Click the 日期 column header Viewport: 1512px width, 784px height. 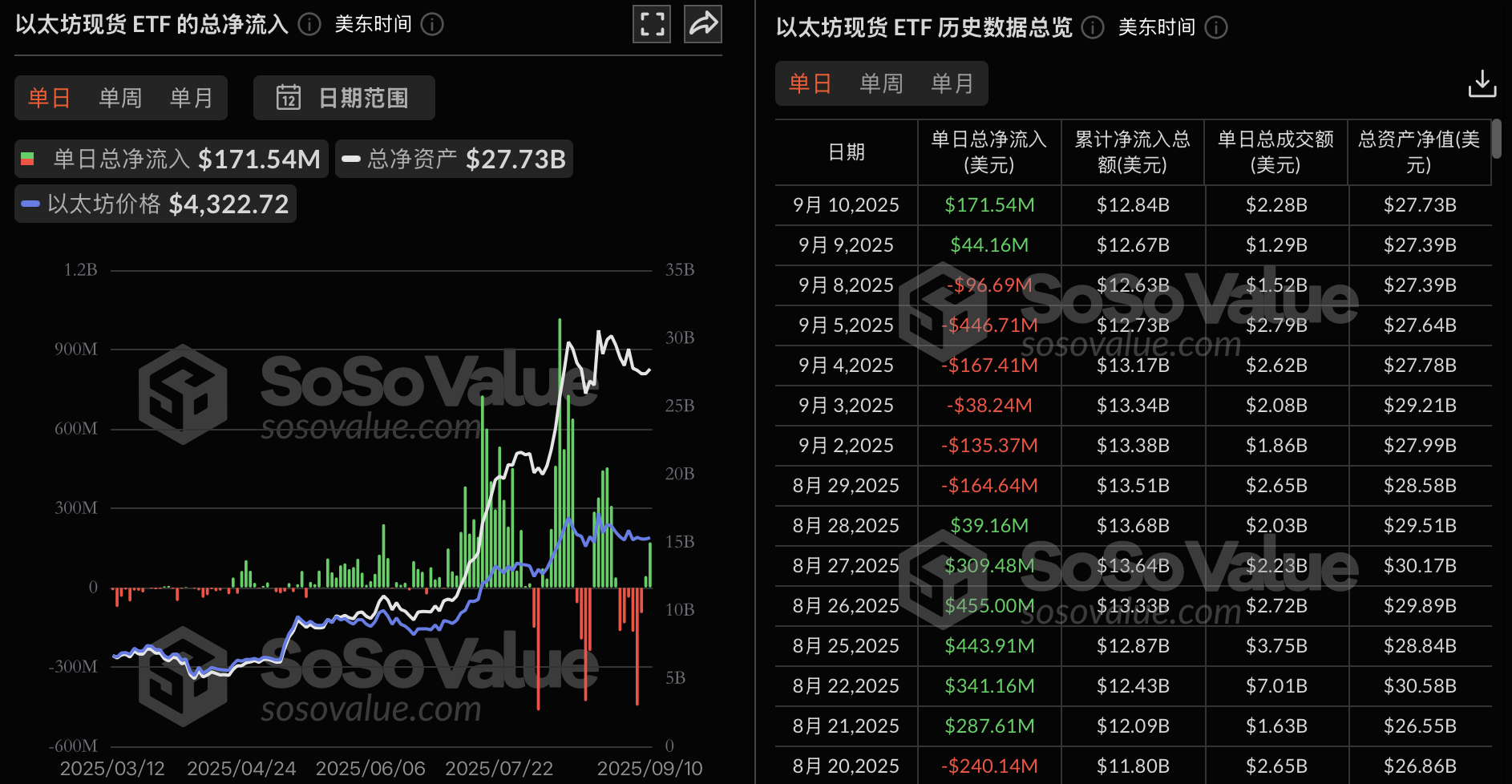pyautogui.click(x=847, y=152)
